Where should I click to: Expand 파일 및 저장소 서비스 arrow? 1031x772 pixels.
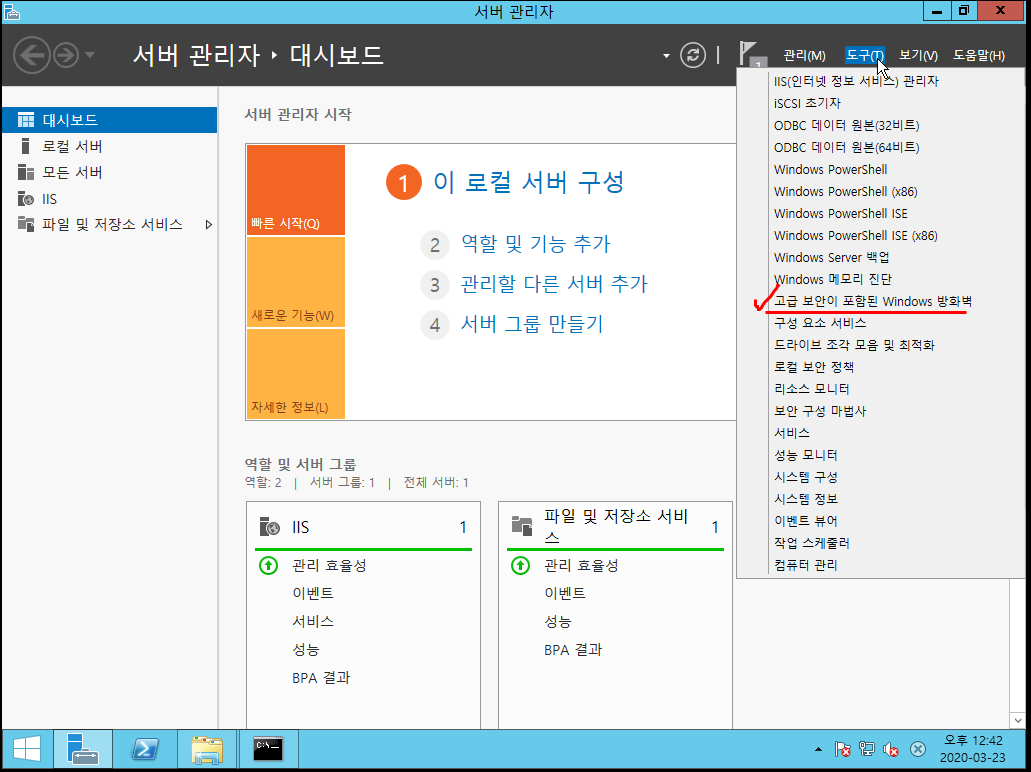(208, 225)
